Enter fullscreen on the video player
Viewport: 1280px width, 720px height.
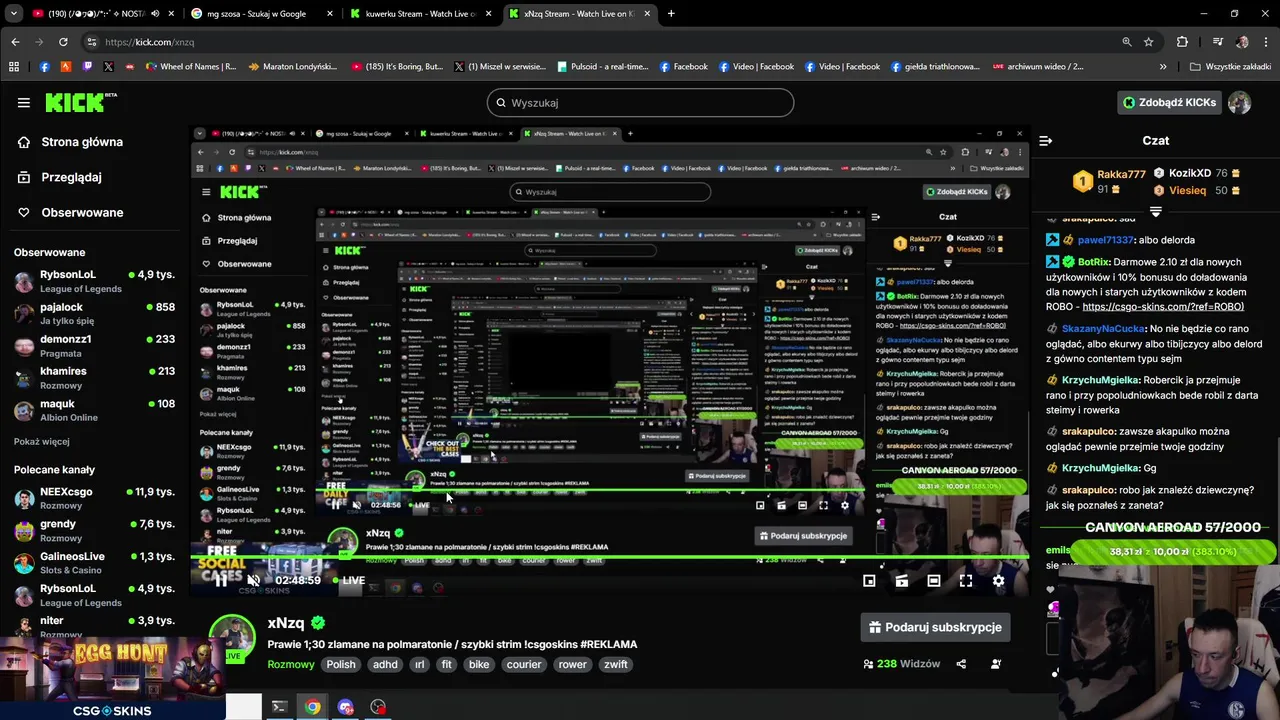[x=966, y=580]
